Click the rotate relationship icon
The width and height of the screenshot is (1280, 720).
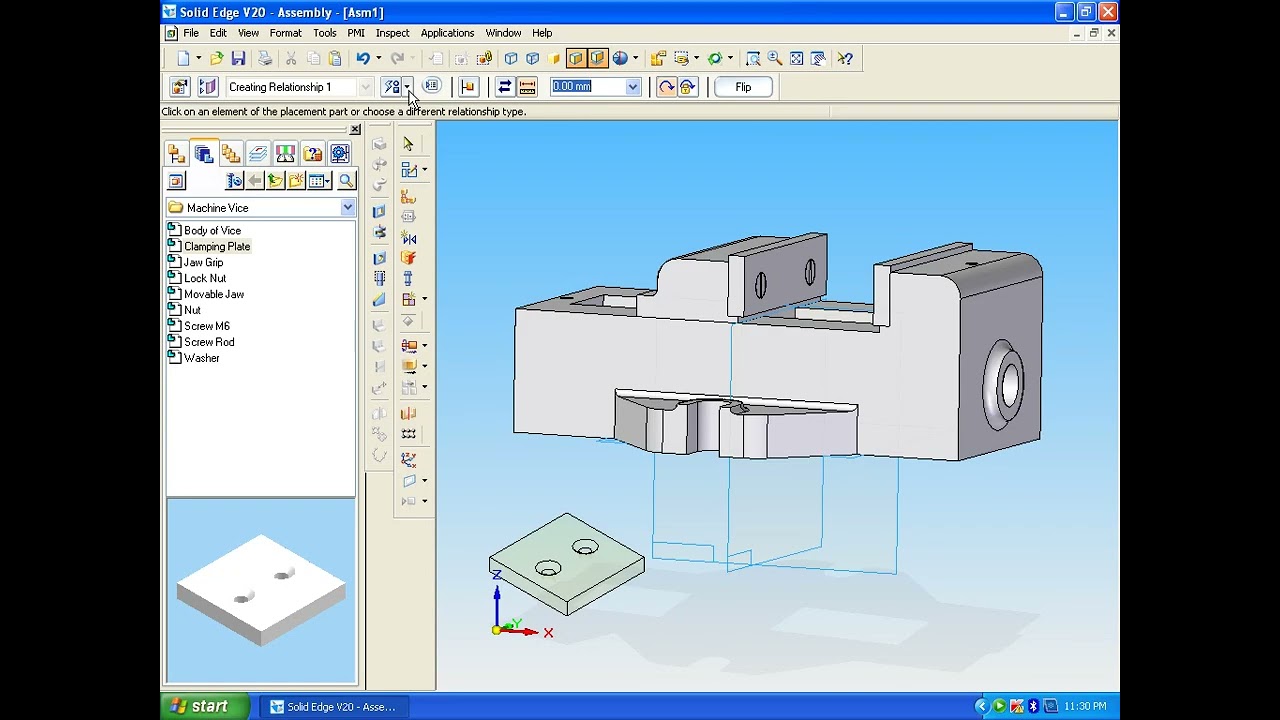pos(666,87)
